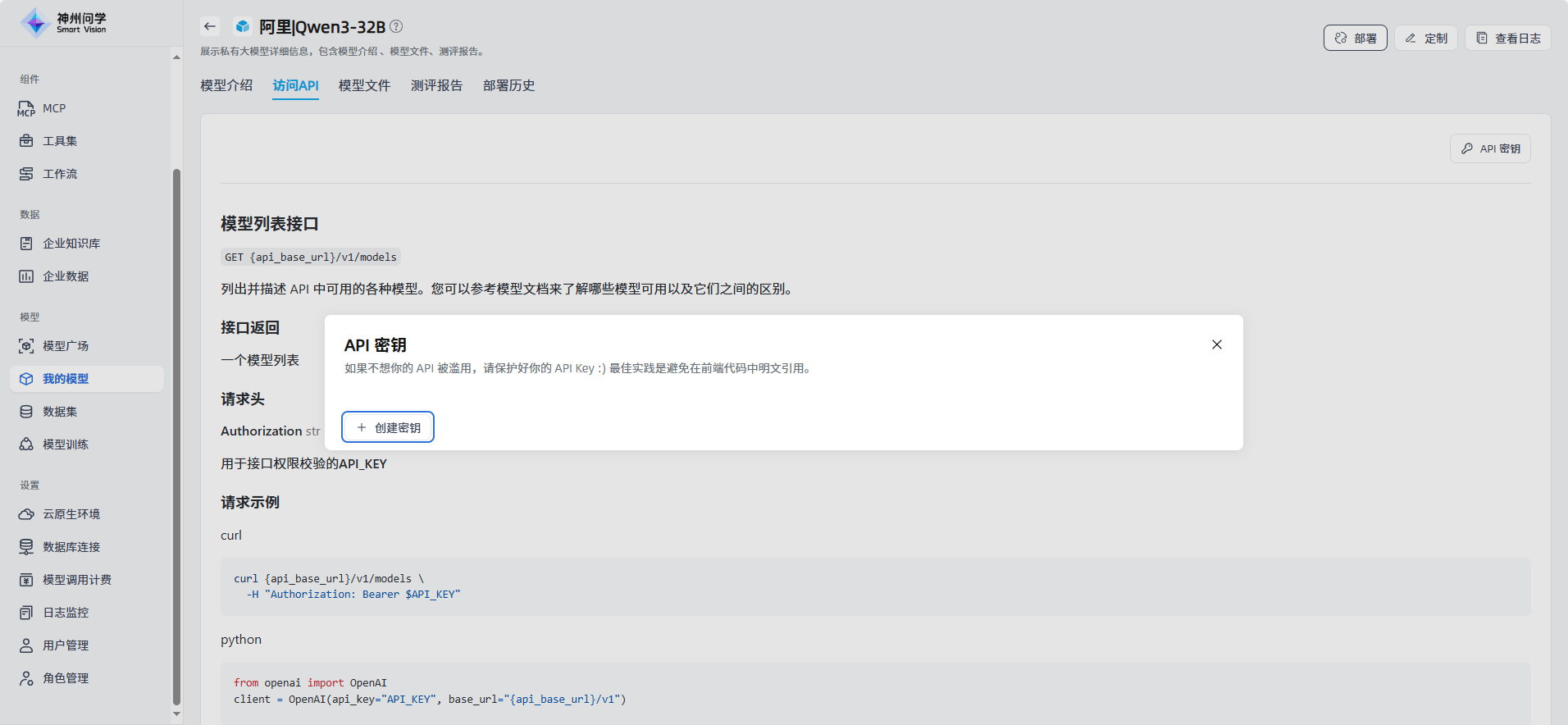Open 企业知识库 knowledge base
Image resolution: width=1568 pixels, height=725 pixels.
coord(71,244)
